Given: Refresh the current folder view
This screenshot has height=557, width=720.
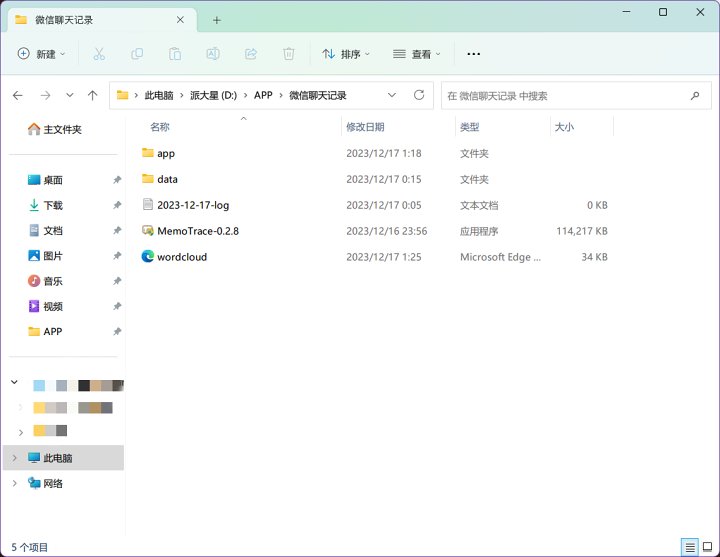Looking at the screenshot, I should [419, 96].
